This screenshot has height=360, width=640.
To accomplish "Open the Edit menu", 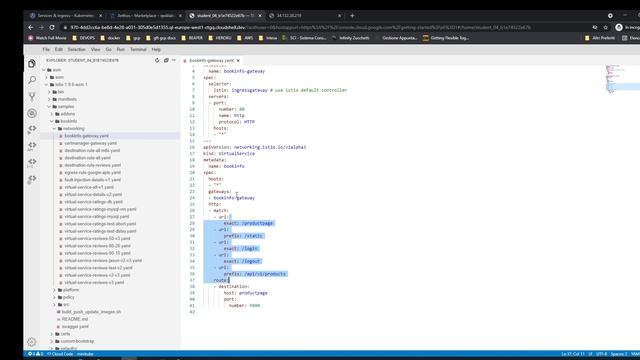I will 59,49.
